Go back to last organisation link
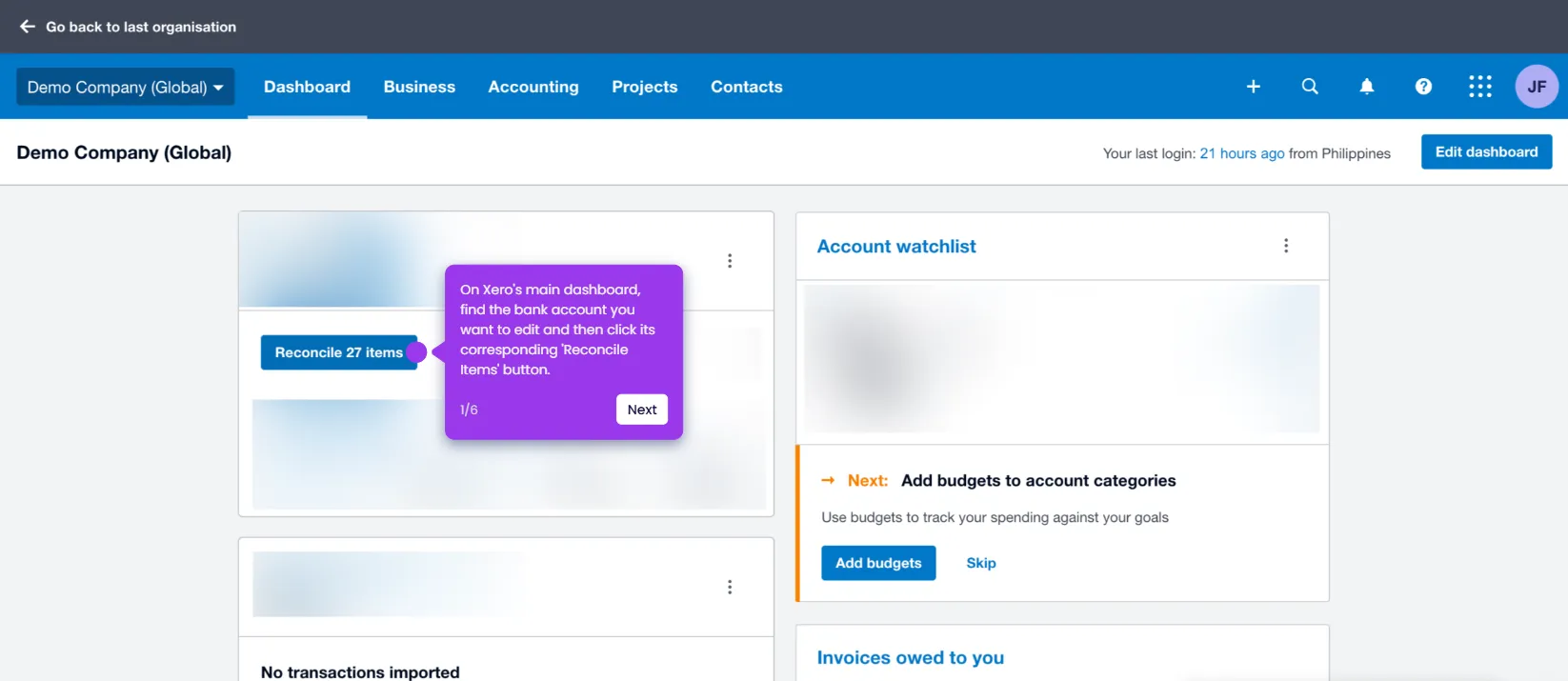This screenshot has width=1568, height=681. pyautogui.click(x=141, y=27)
